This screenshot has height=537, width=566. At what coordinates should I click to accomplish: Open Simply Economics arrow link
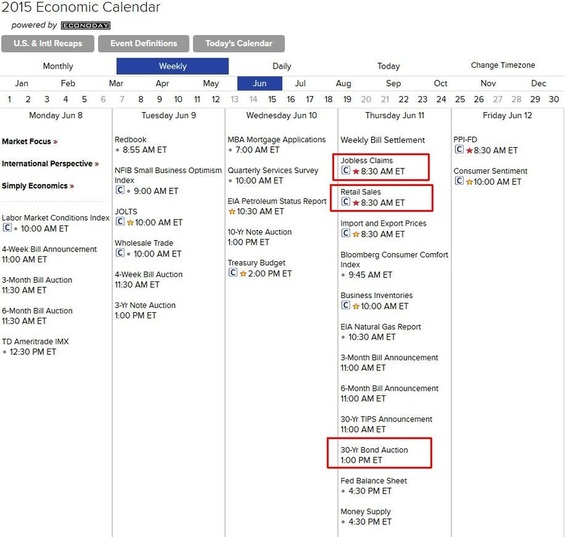pyautogui.click(x=38, y=186)
